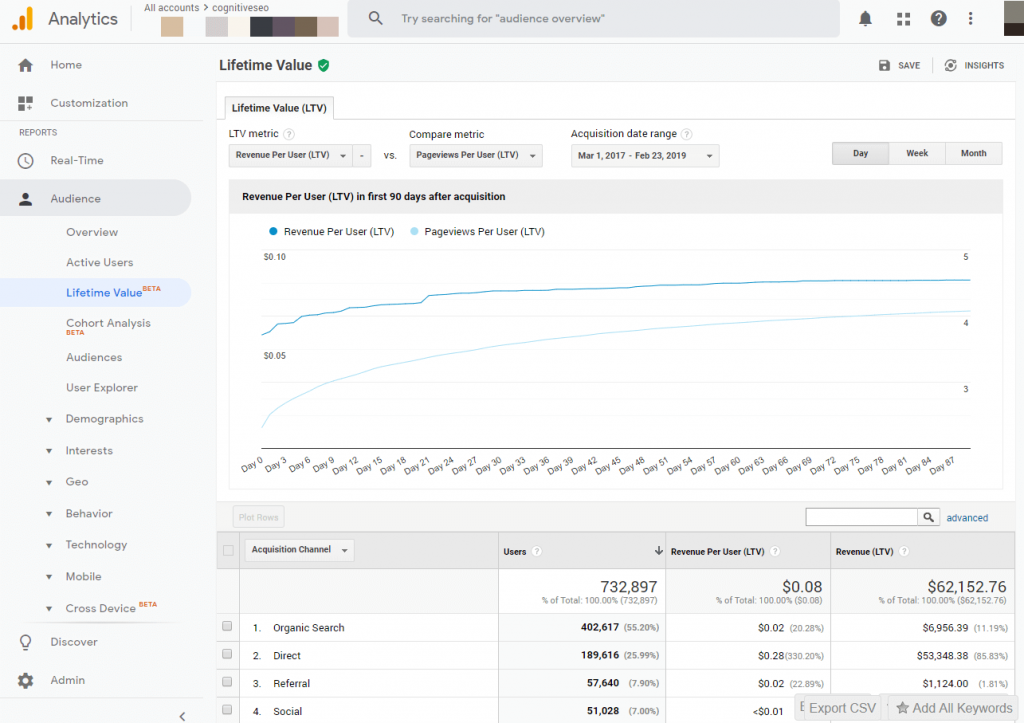
Task: Open the Revenue Per User LTV metric dropdown
Action: pyautogui.click(x=290, y=155)
